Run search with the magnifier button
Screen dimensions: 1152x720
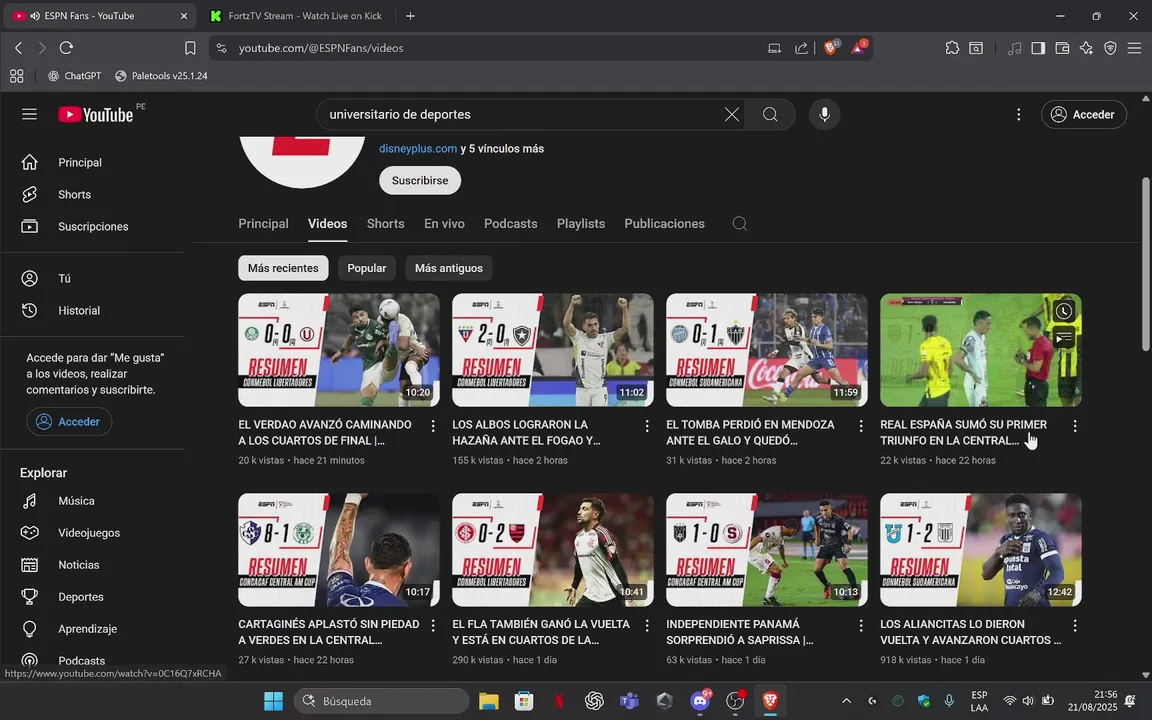point(770,114)
